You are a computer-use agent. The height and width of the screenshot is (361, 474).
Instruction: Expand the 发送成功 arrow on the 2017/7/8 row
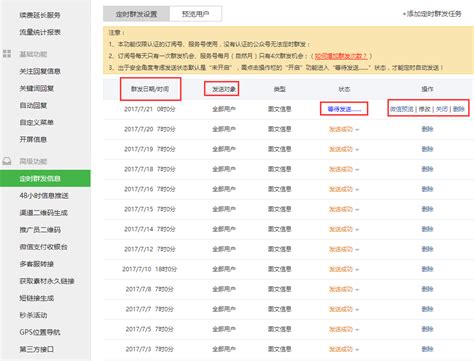click(357, 290)
